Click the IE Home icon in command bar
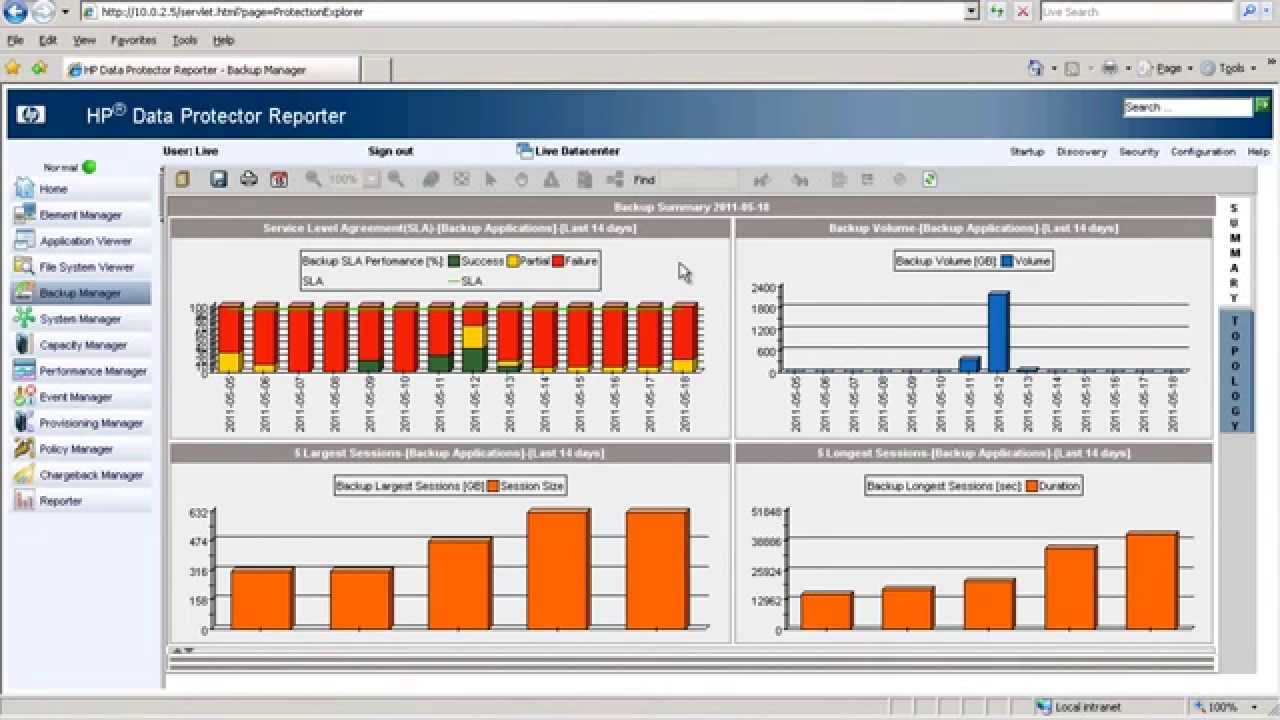The image size is (1280, 720). click(x=1036, y=68)
